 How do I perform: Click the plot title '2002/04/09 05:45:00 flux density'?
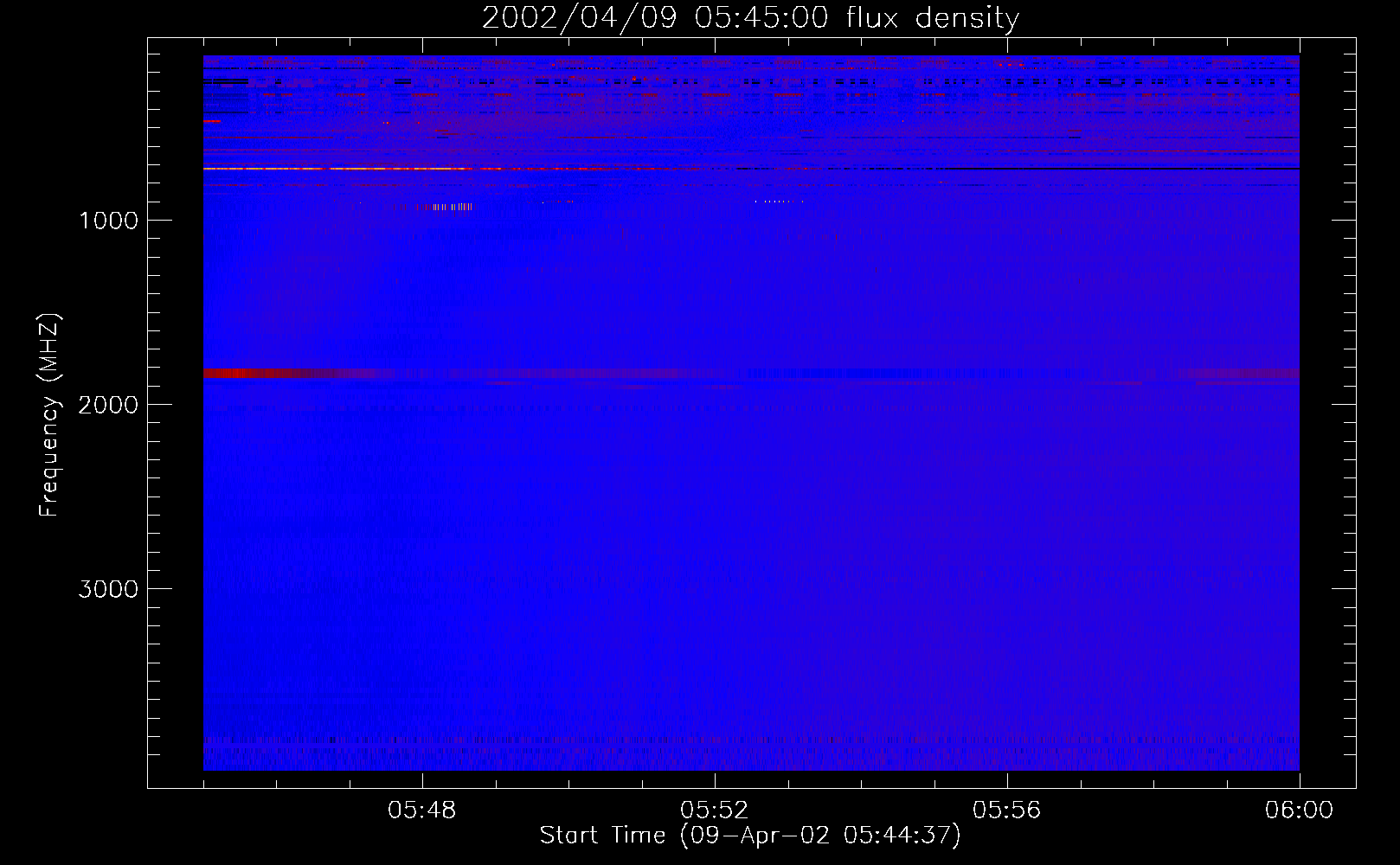pyautogui.click(x=750, y=17)
